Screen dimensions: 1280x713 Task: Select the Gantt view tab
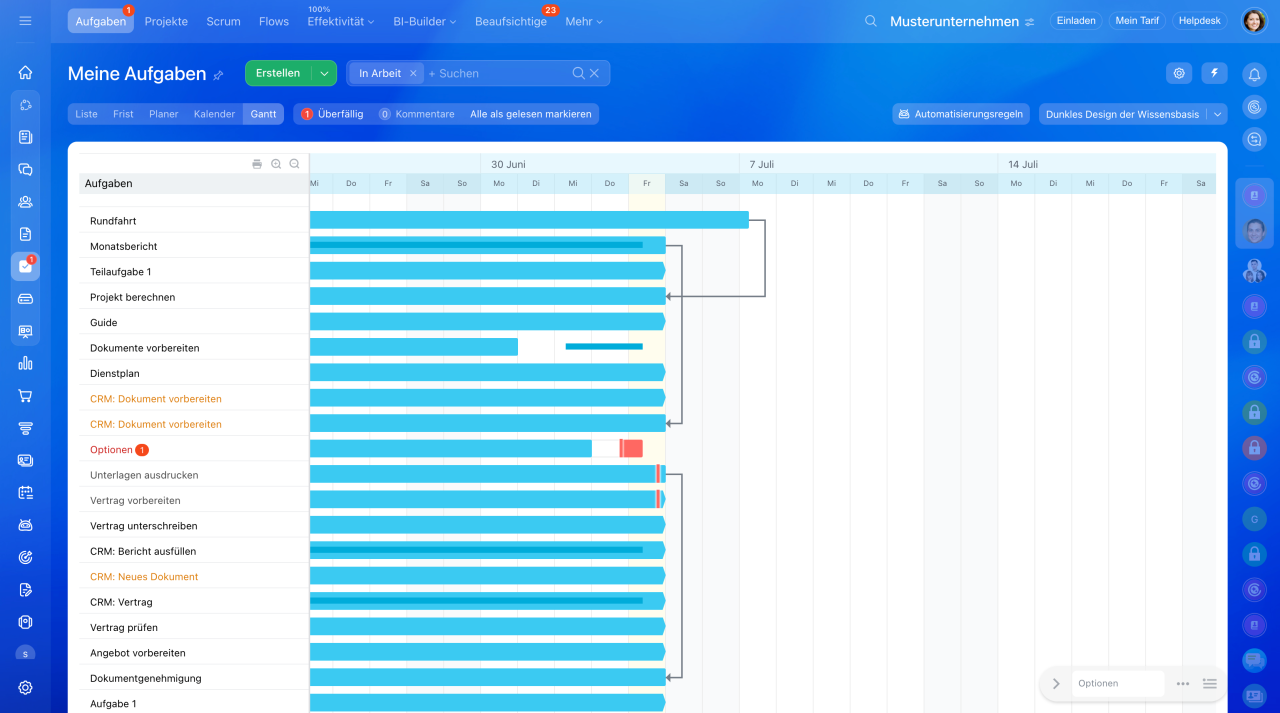click(x=263, y=114)
